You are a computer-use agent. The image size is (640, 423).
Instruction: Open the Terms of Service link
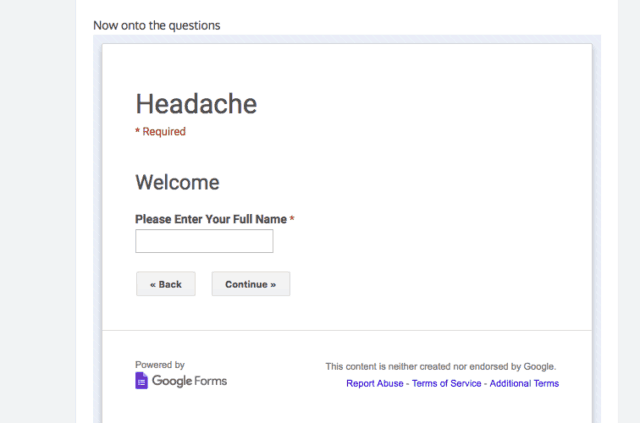pyautogui.click(x=447, y=383)
